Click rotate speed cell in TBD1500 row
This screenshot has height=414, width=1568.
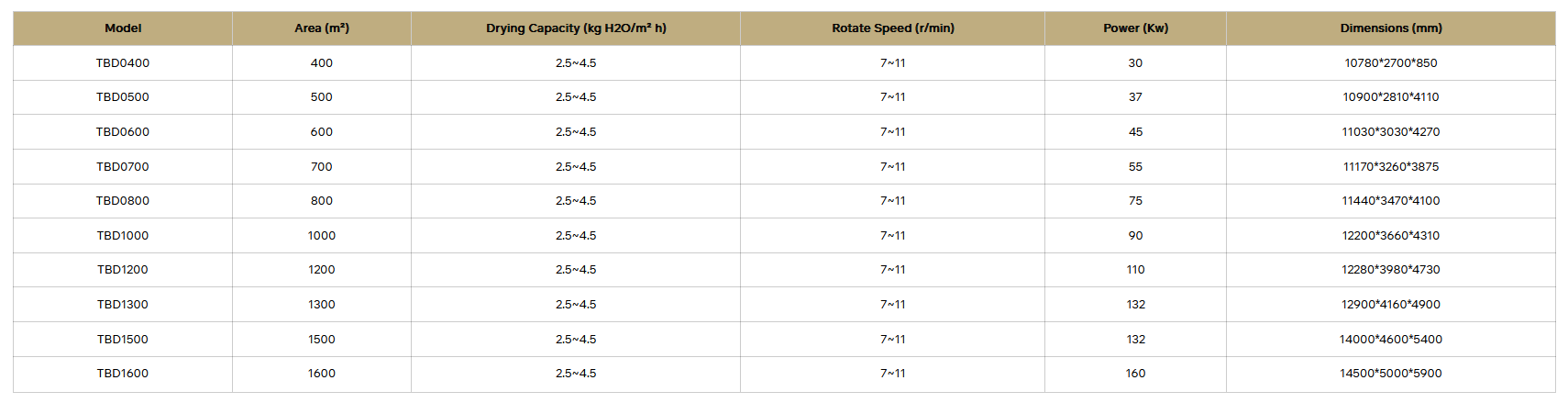tap(892, 340)
